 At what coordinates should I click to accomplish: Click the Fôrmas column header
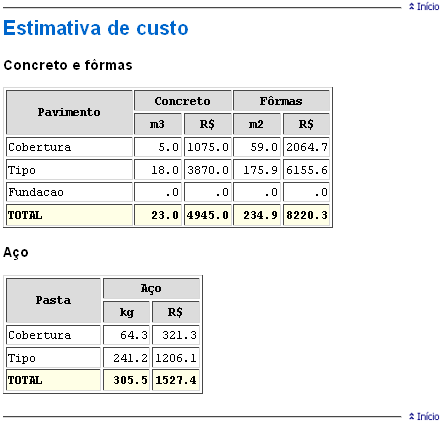281,101
